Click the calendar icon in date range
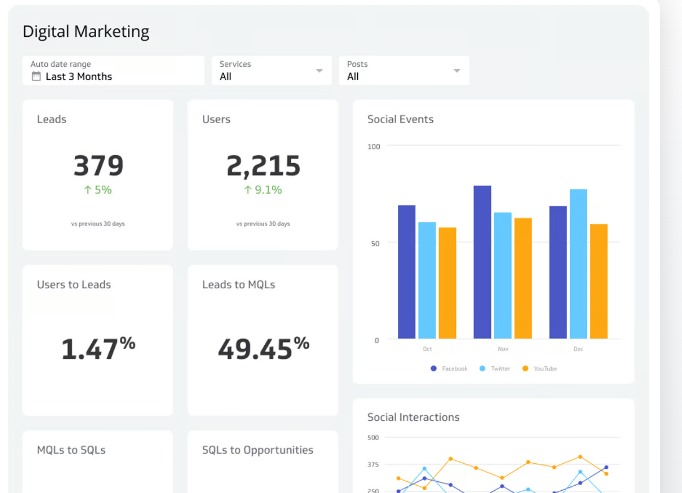 [37, 77]
